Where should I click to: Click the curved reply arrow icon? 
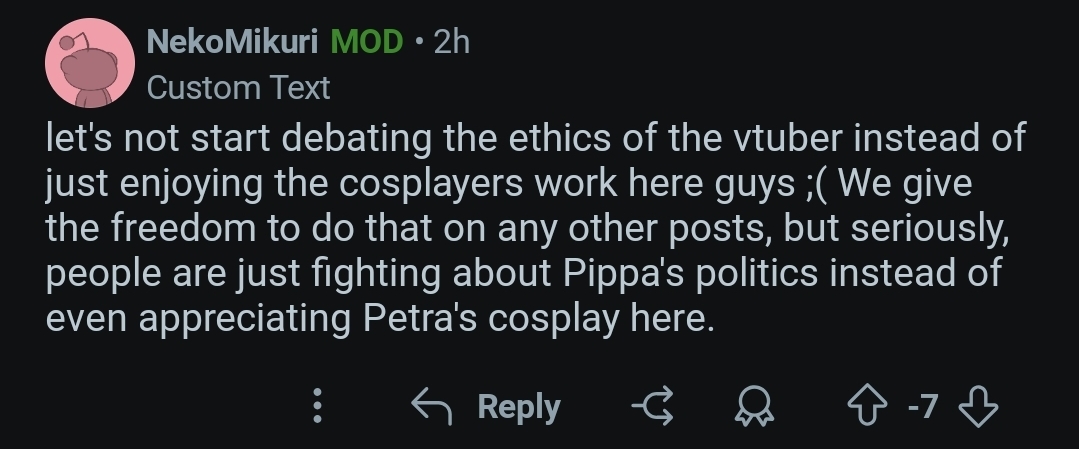pos(433,406)
